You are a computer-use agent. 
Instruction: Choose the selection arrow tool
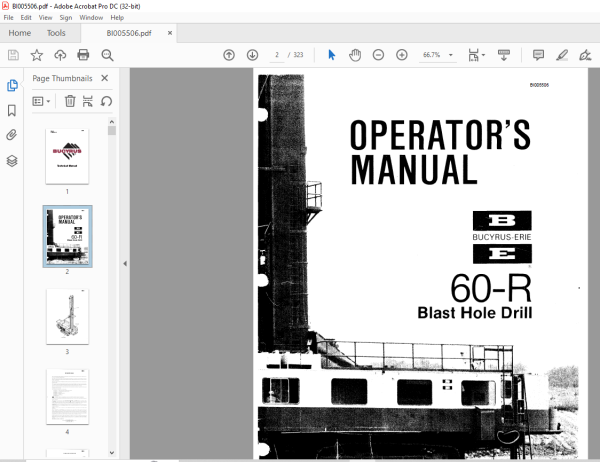332,55
